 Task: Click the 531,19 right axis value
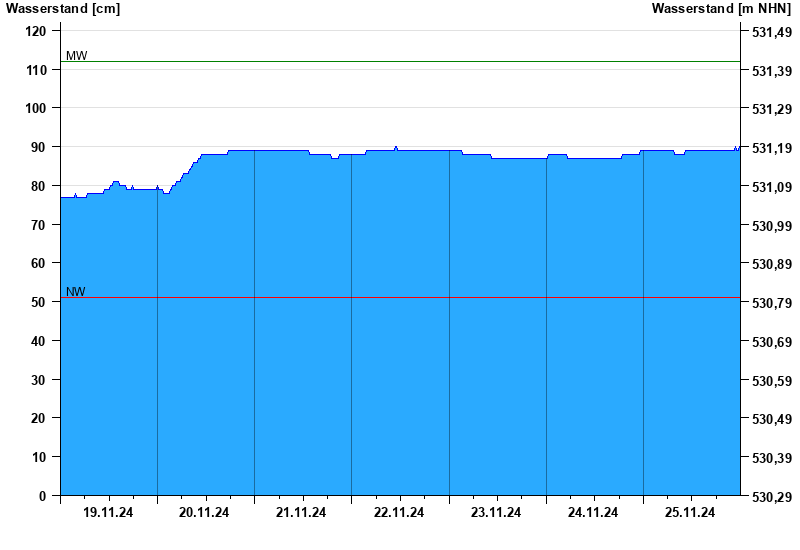click(772, 148)
